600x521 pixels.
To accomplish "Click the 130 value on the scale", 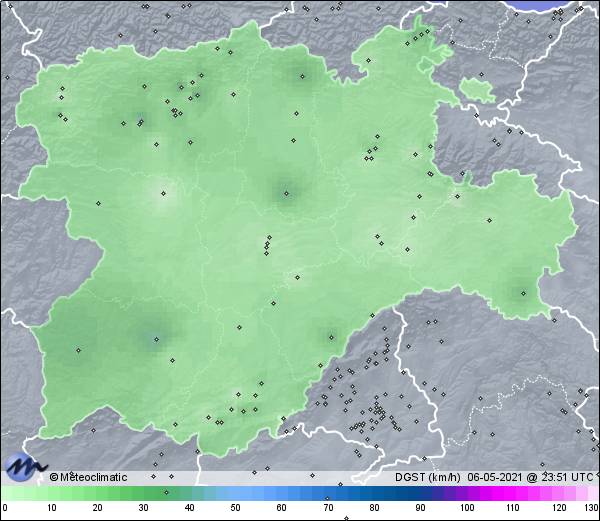I will (x=592, y=508).
